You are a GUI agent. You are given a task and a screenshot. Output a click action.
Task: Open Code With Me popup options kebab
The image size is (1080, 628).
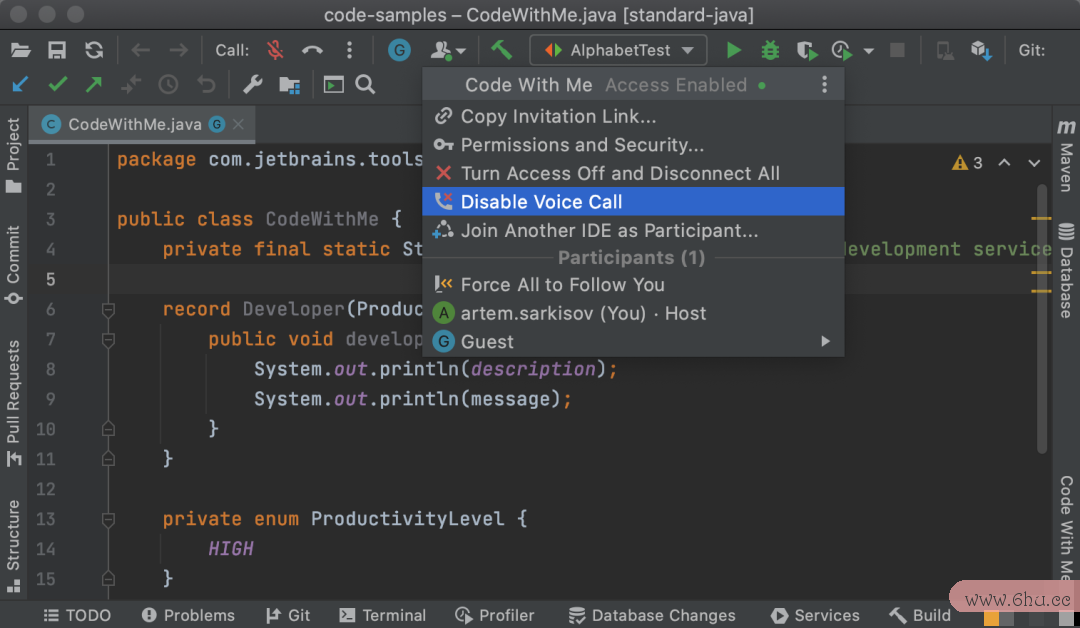(824, 85)
